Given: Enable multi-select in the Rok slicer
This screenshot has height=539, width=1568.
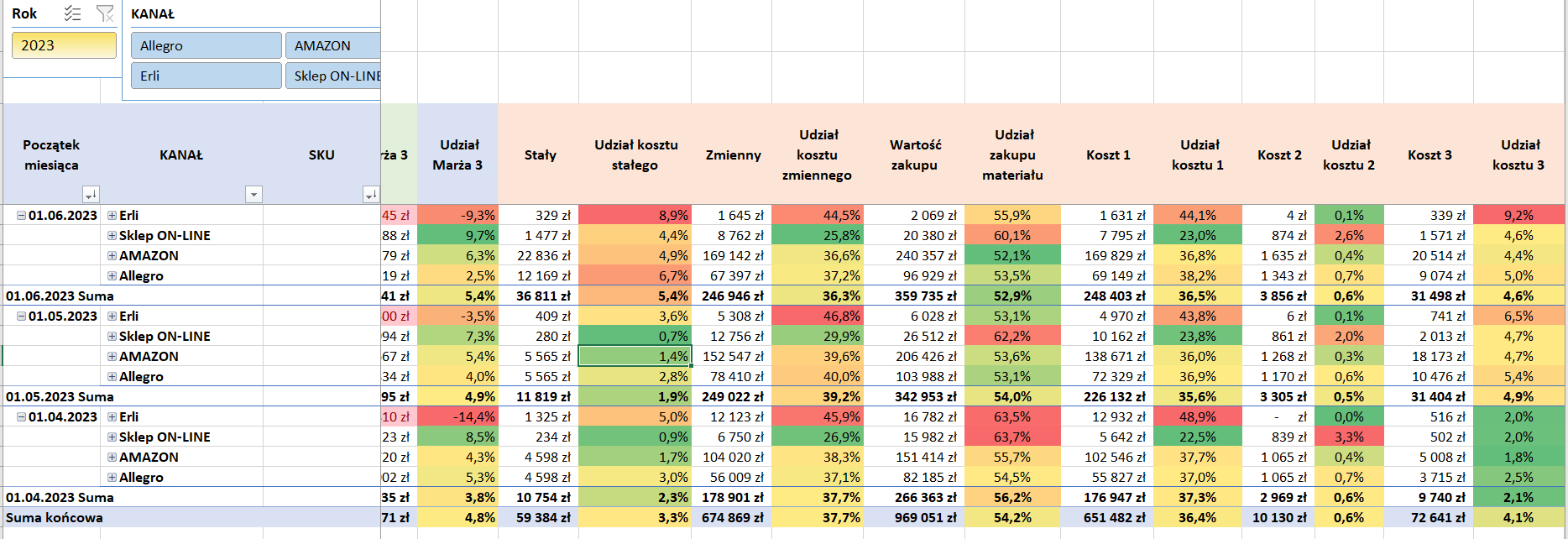Looking at the screenshot, I should click(73, 13).
